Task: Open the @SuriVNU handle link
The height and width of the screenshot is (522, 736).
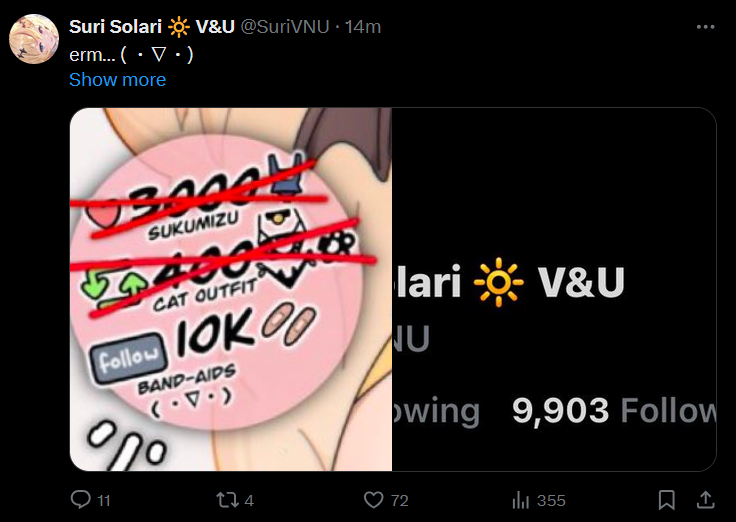Action: (284, 27)
